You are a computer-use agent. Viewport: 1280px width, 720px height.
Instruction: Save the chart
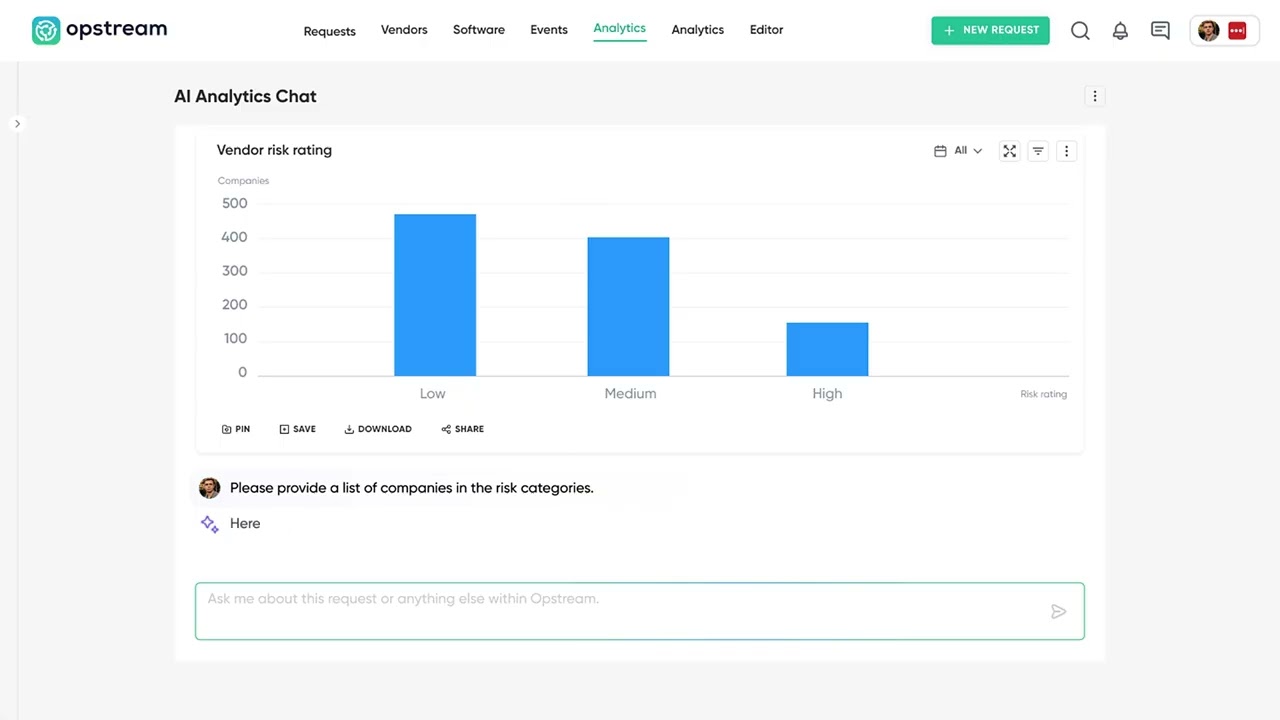297,429
